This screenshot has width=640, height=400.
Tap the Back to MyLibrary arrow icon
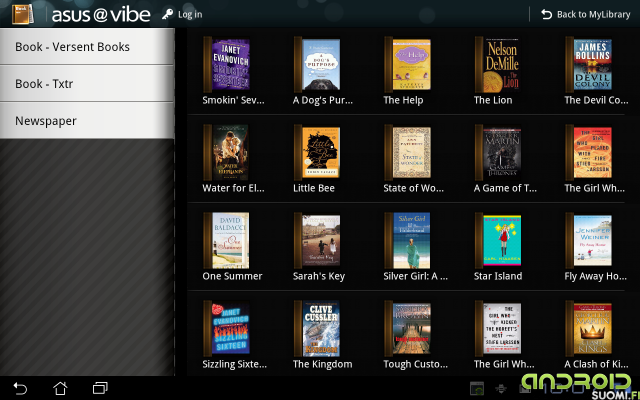tap(546, 14)
